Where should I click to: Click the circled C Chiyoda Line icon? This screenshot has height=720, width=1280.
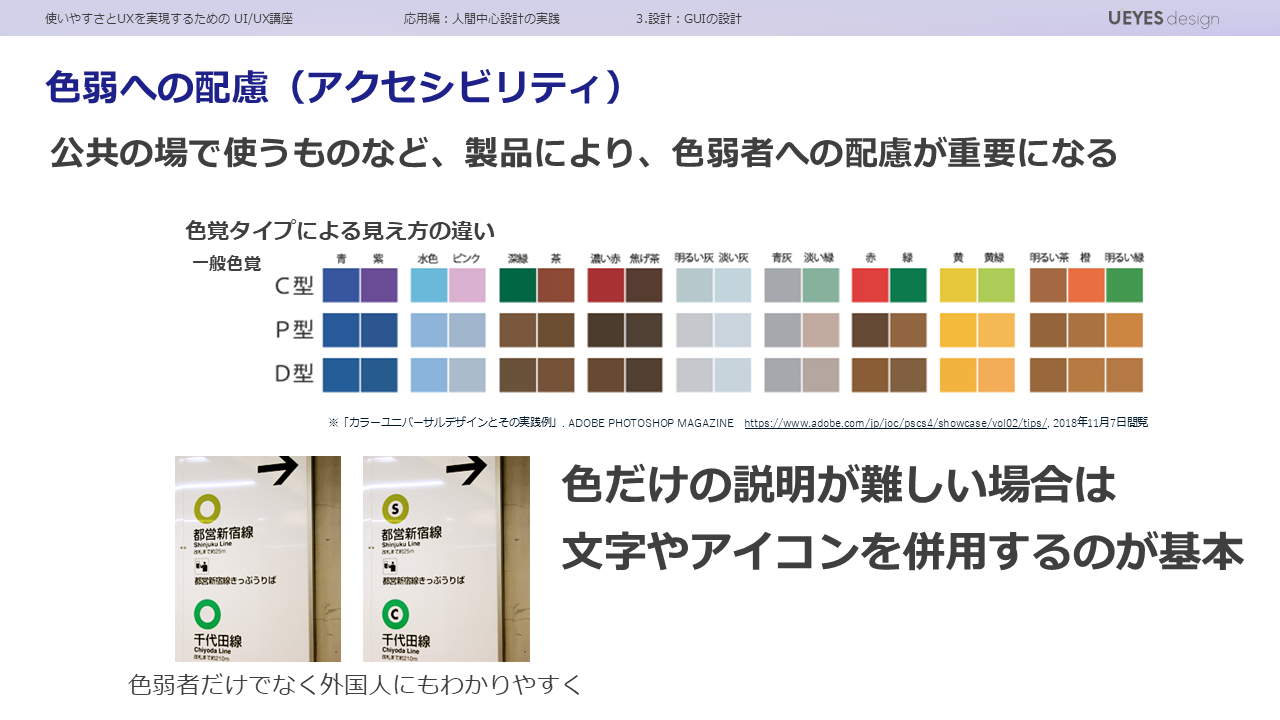coord(395,613)
